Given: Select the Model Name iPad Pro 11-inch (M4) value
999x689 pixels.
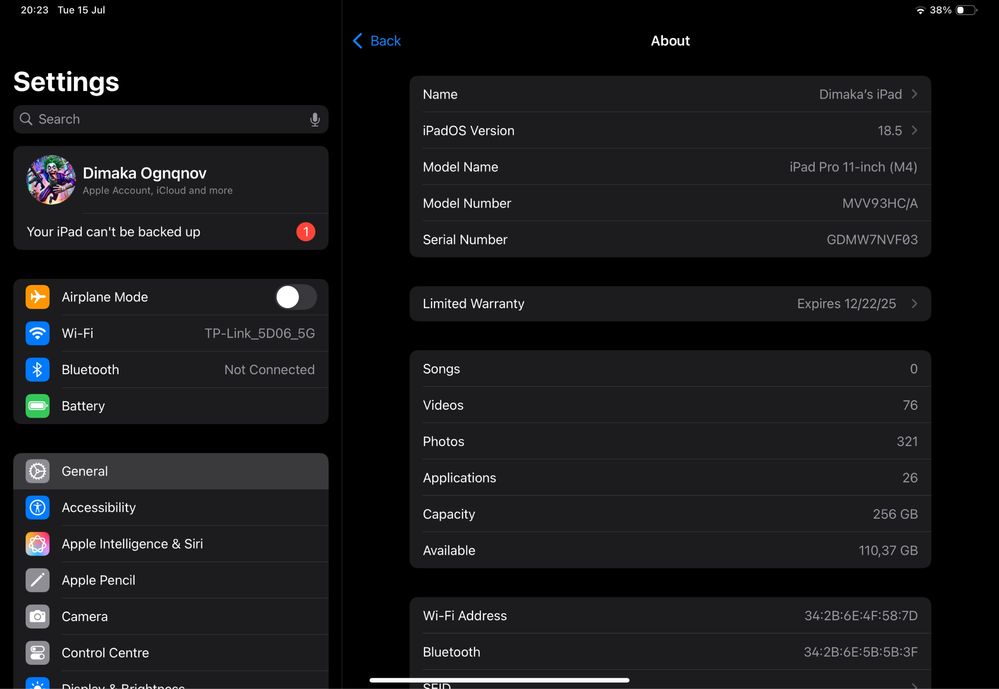Looking at the screenshot, I should 853,167.
